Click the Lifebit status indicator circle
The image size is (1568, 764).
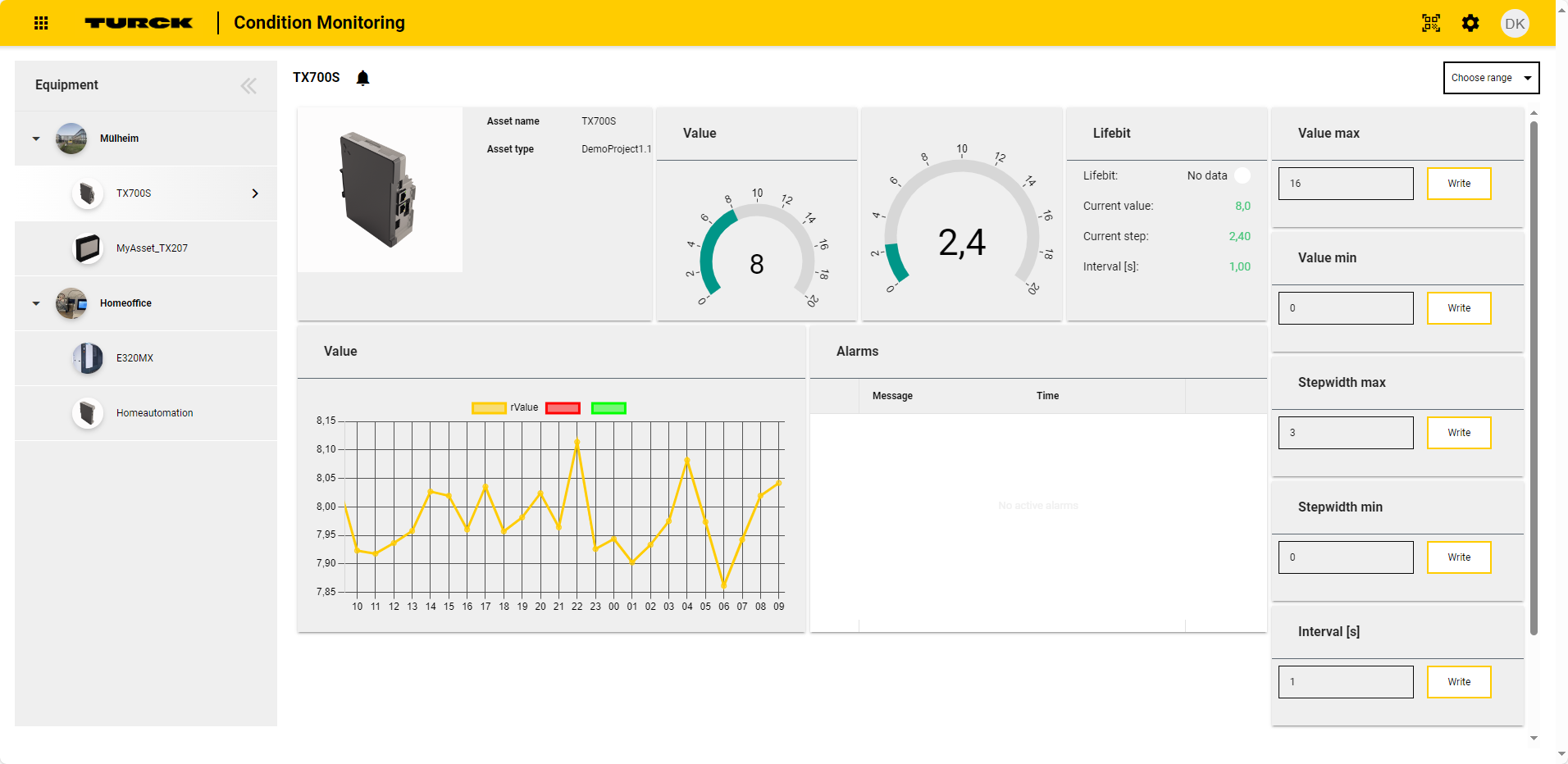[x=1242, y=175]
